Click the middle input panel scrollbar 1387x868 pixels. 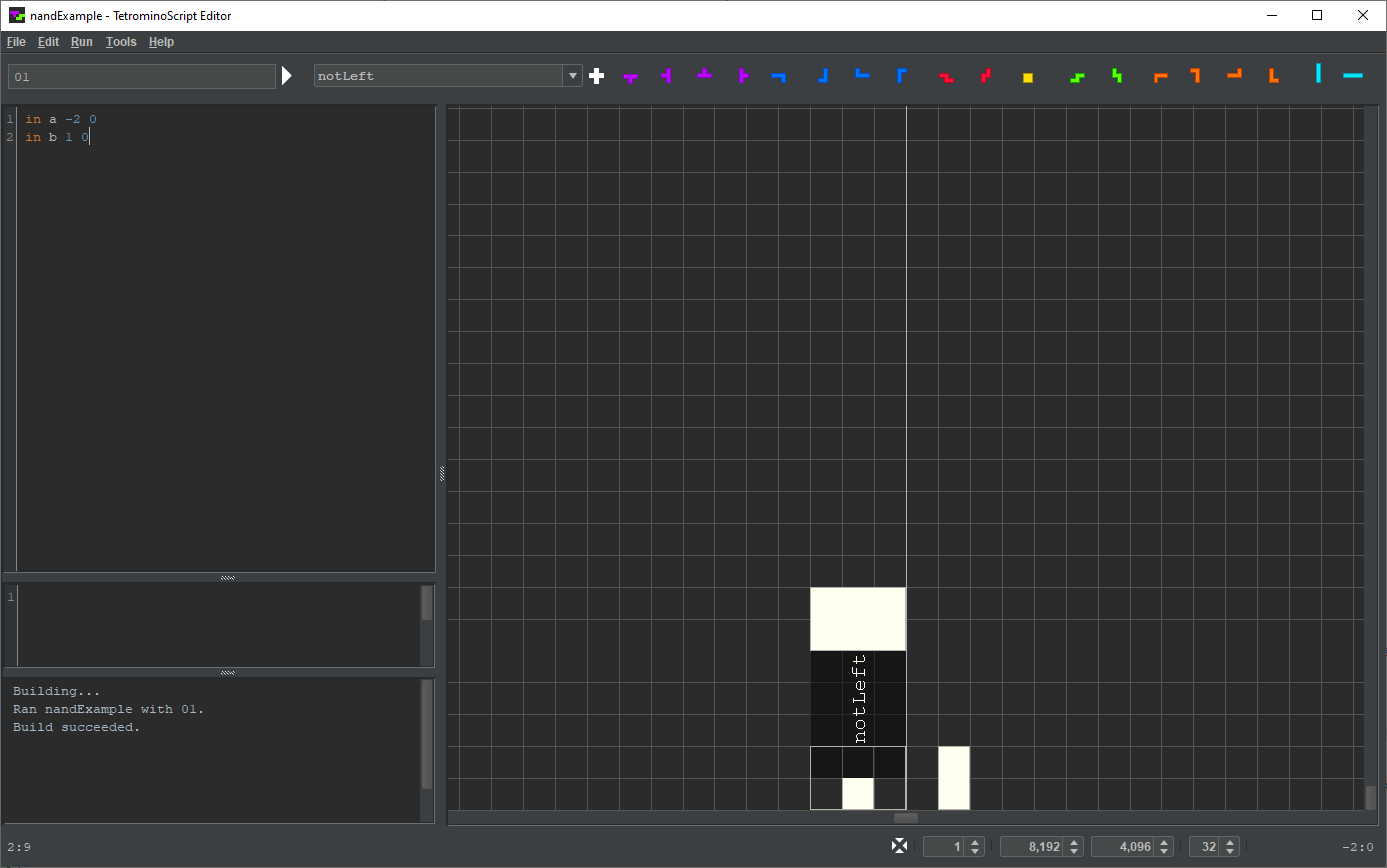point(427,603)
